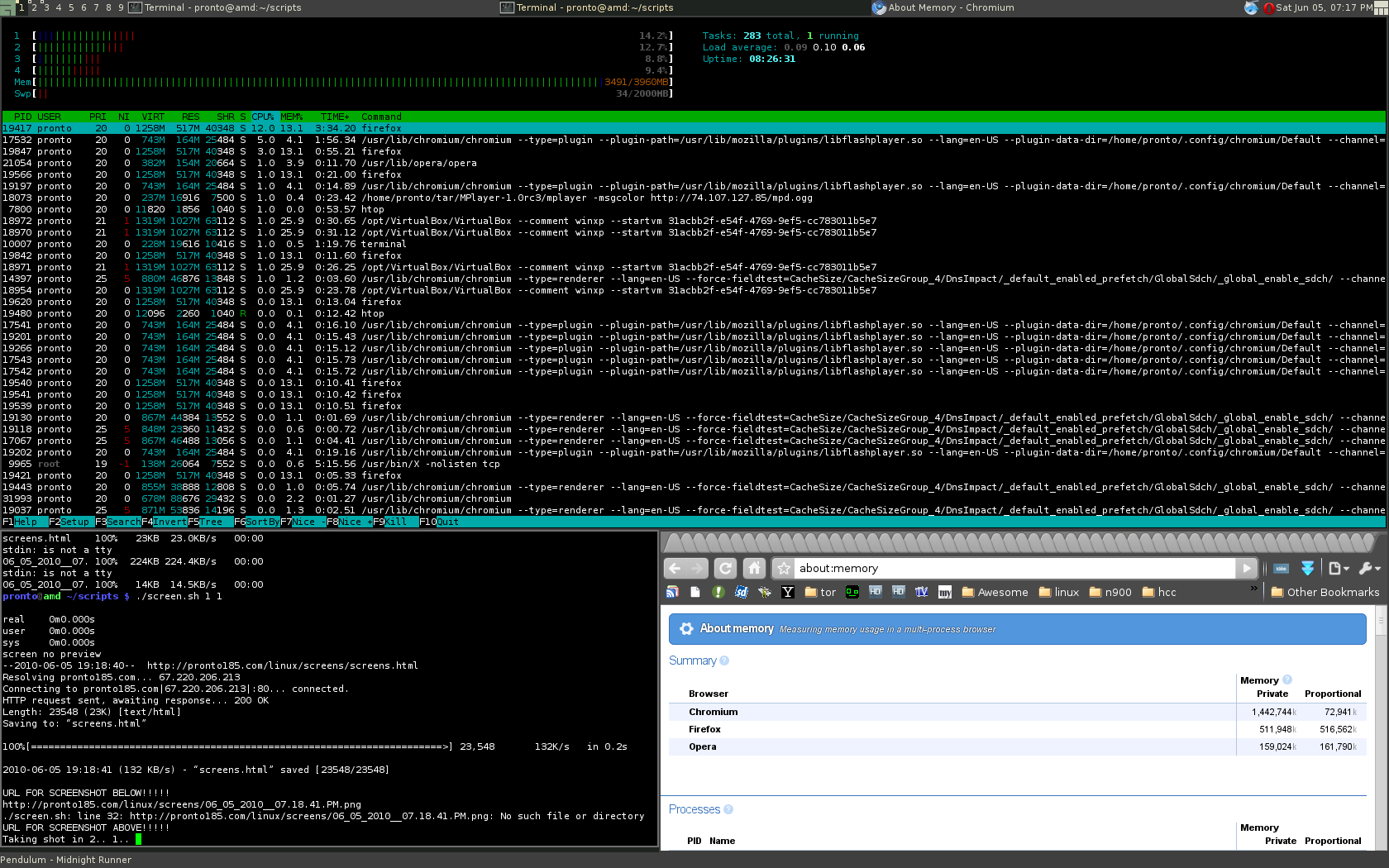
Task: Click the Chromium back arrow button
Action: click(675, 569)
